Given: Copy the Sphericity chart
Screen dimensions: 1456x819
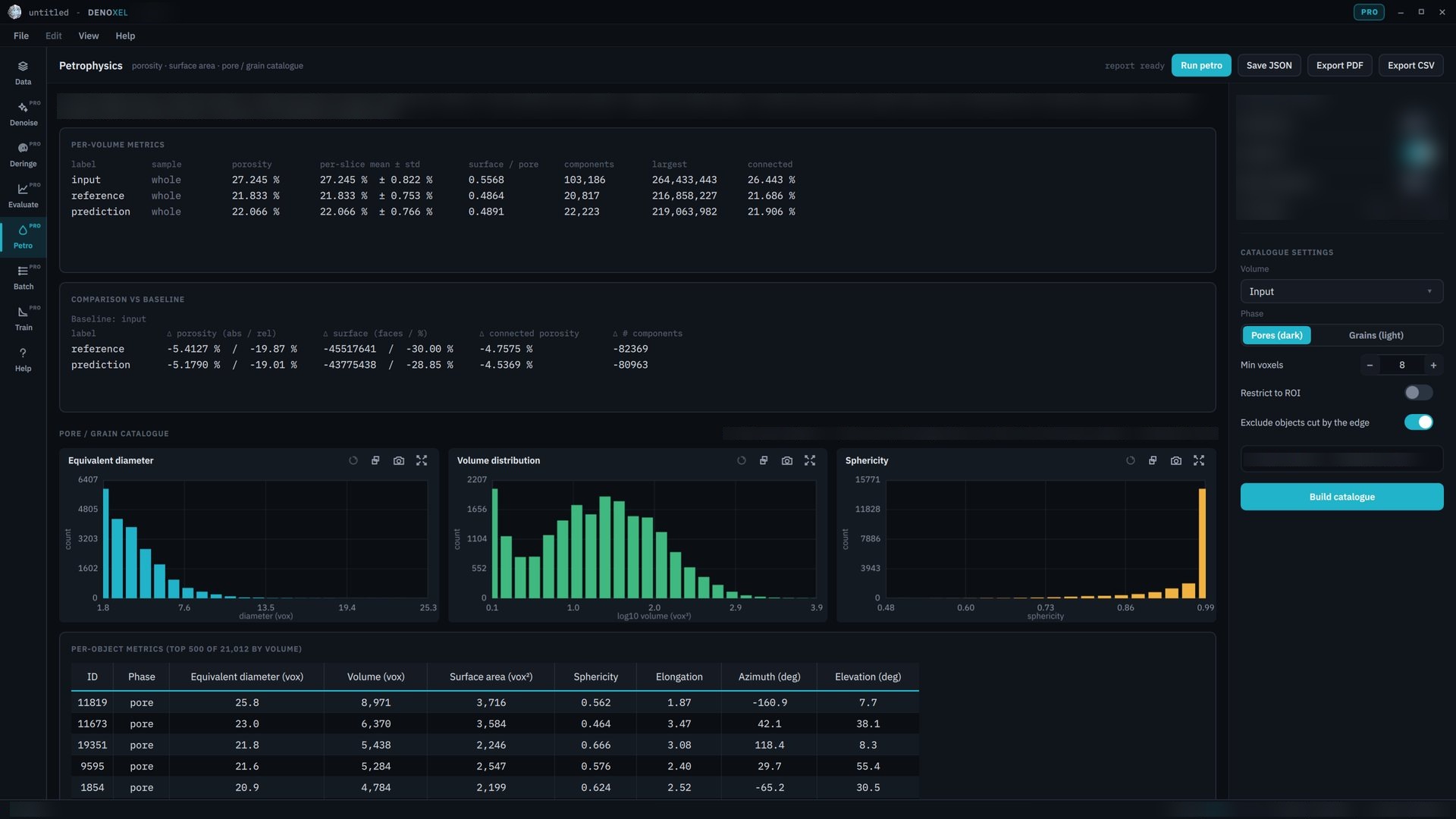Looking at the screenshot, I should click(x=1153, y=460).
